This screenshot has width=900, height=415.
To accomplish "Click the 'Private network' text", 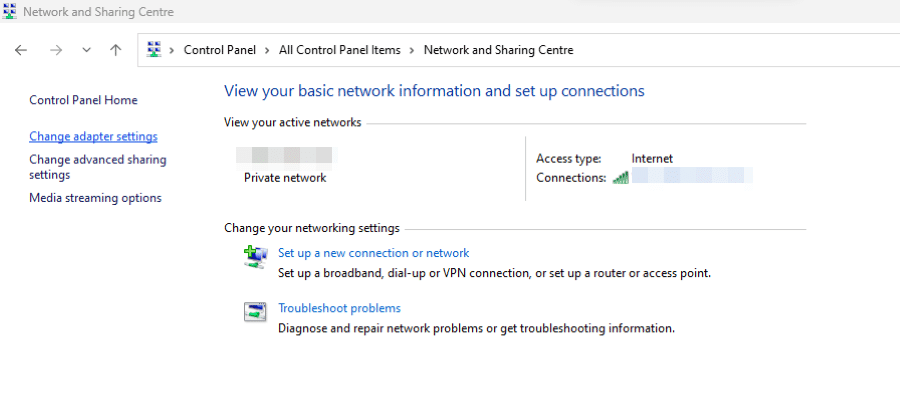I will [x=285, y=178].
